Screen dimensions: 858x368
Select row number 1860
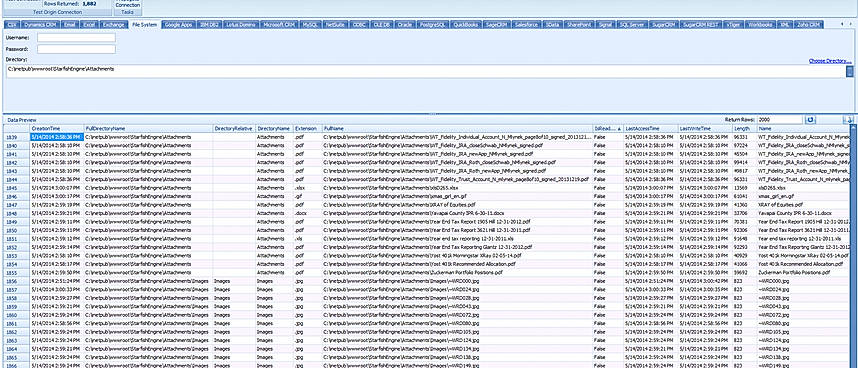[16, 316]
